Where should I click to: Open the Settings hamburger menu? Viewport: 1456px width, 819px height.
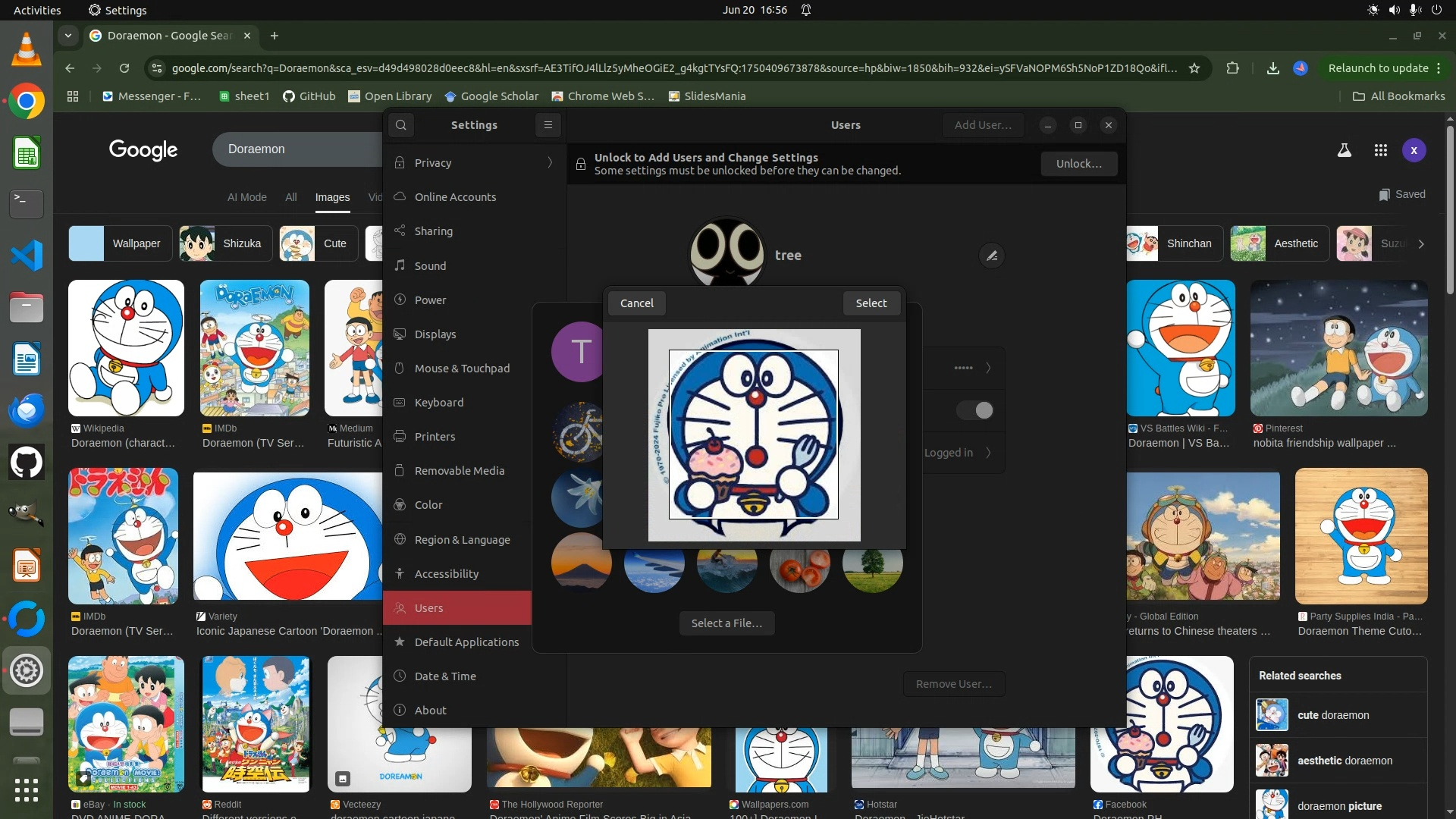[x=548, y=125]
